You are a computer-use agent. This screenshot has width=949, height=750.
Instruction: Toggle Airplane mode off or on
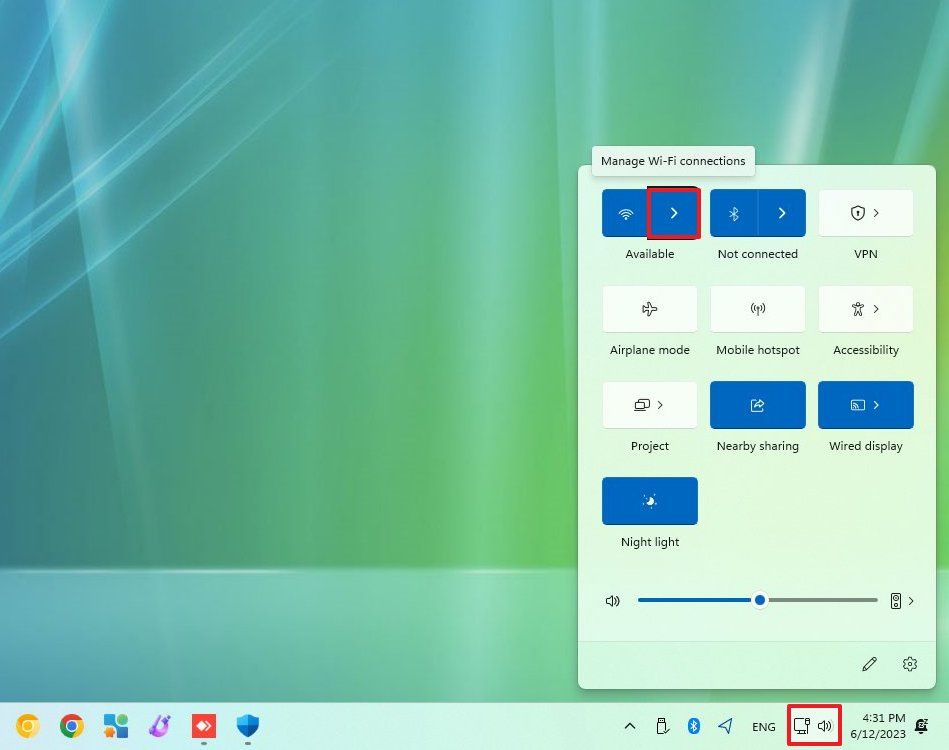[649, 308]
